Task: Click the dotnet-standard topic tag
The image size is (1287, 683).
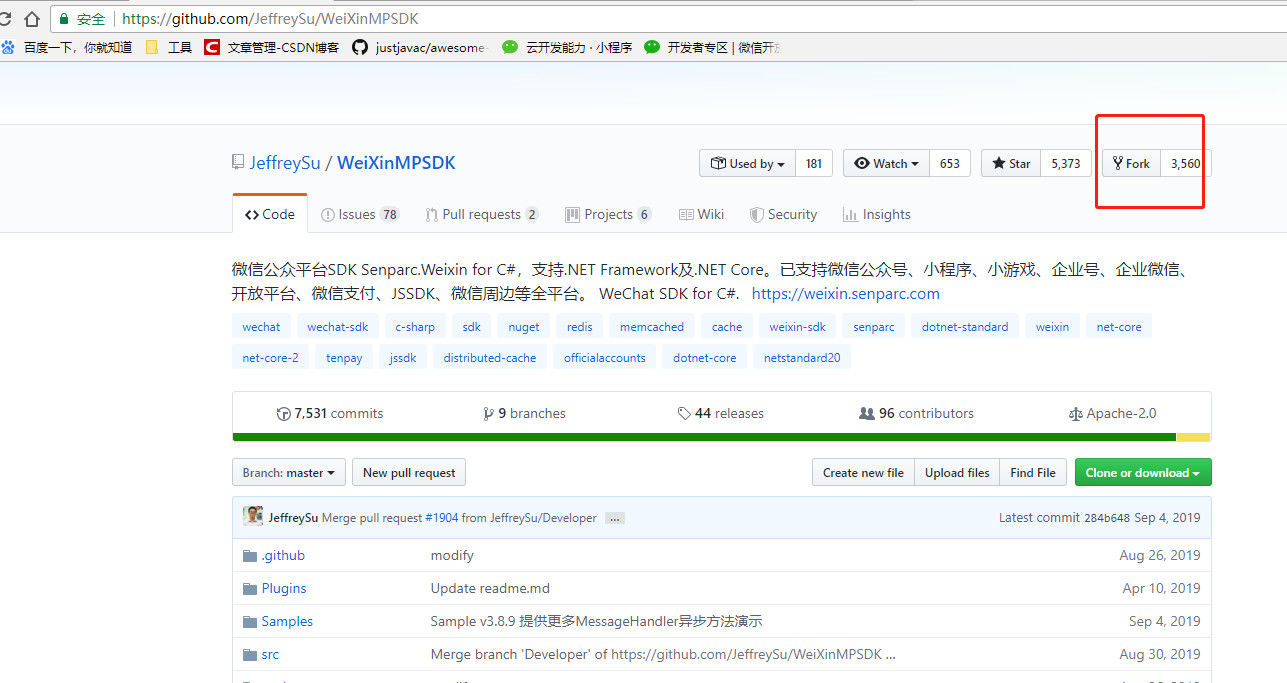Action: pos(966,327)
